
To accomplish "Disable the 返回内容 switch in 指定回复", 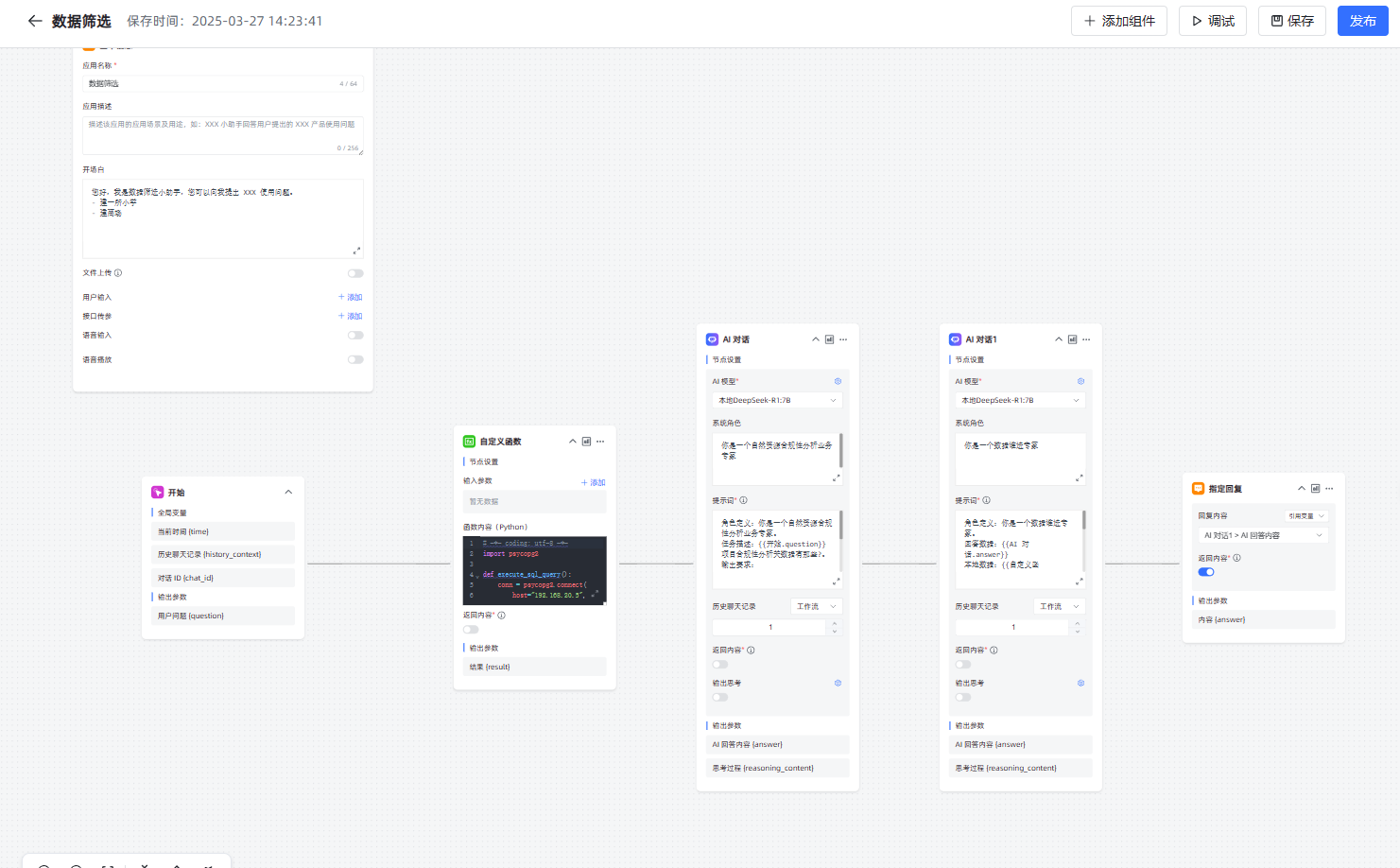I will pos(1206,572).
